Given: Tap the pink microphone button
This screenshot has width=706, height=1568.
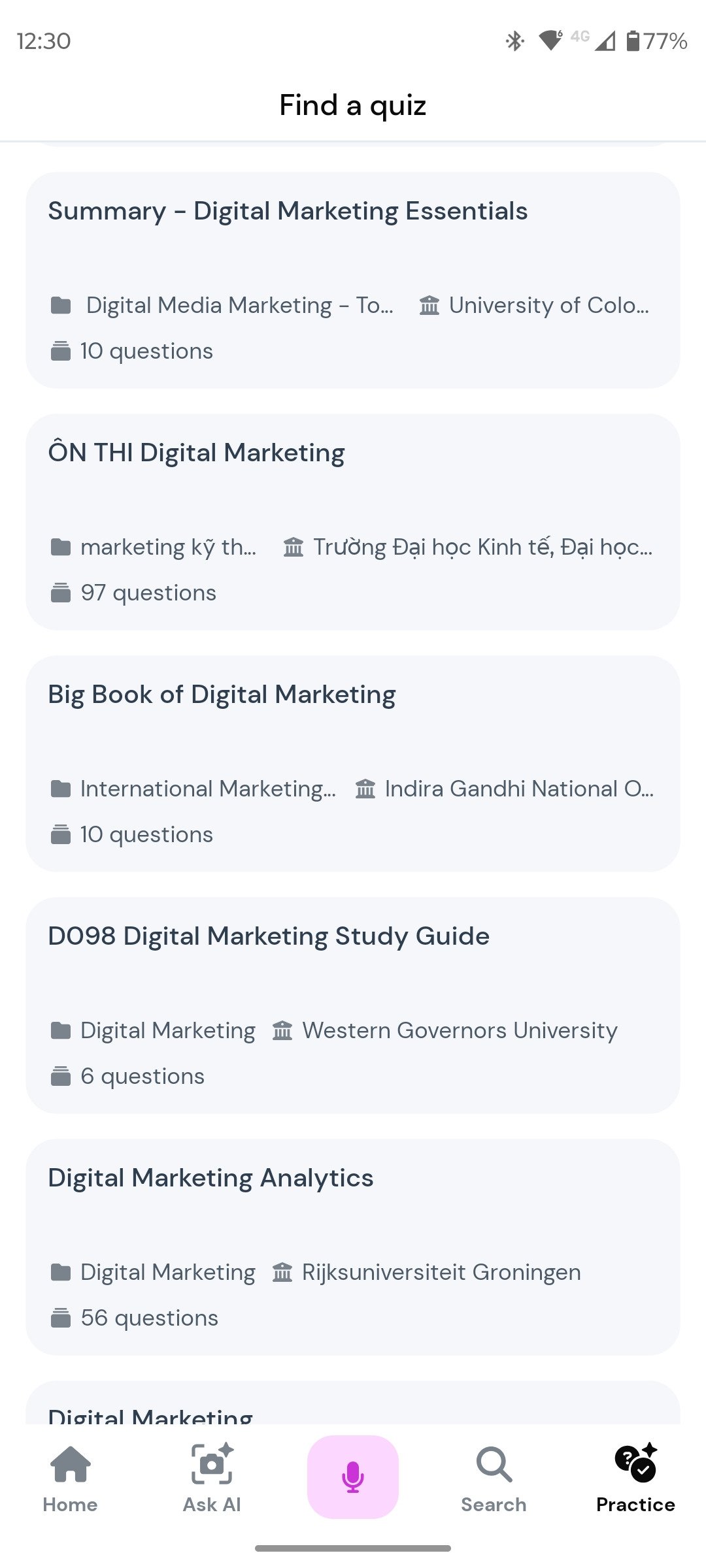Looking at the screenshot, I should coord(353,1477).
